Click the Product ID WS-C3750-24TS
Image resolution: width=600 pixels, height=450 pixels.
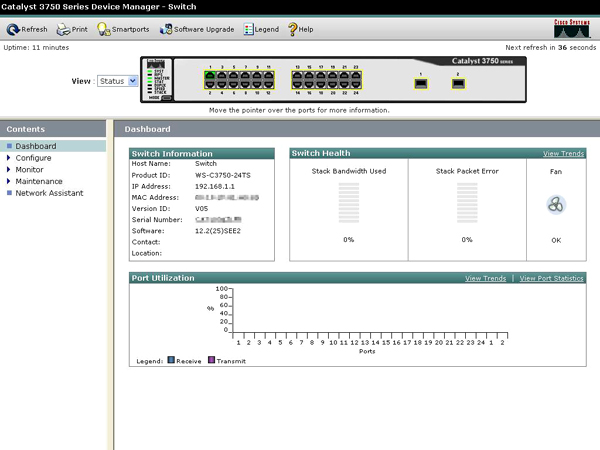click(x=223, y=175)
